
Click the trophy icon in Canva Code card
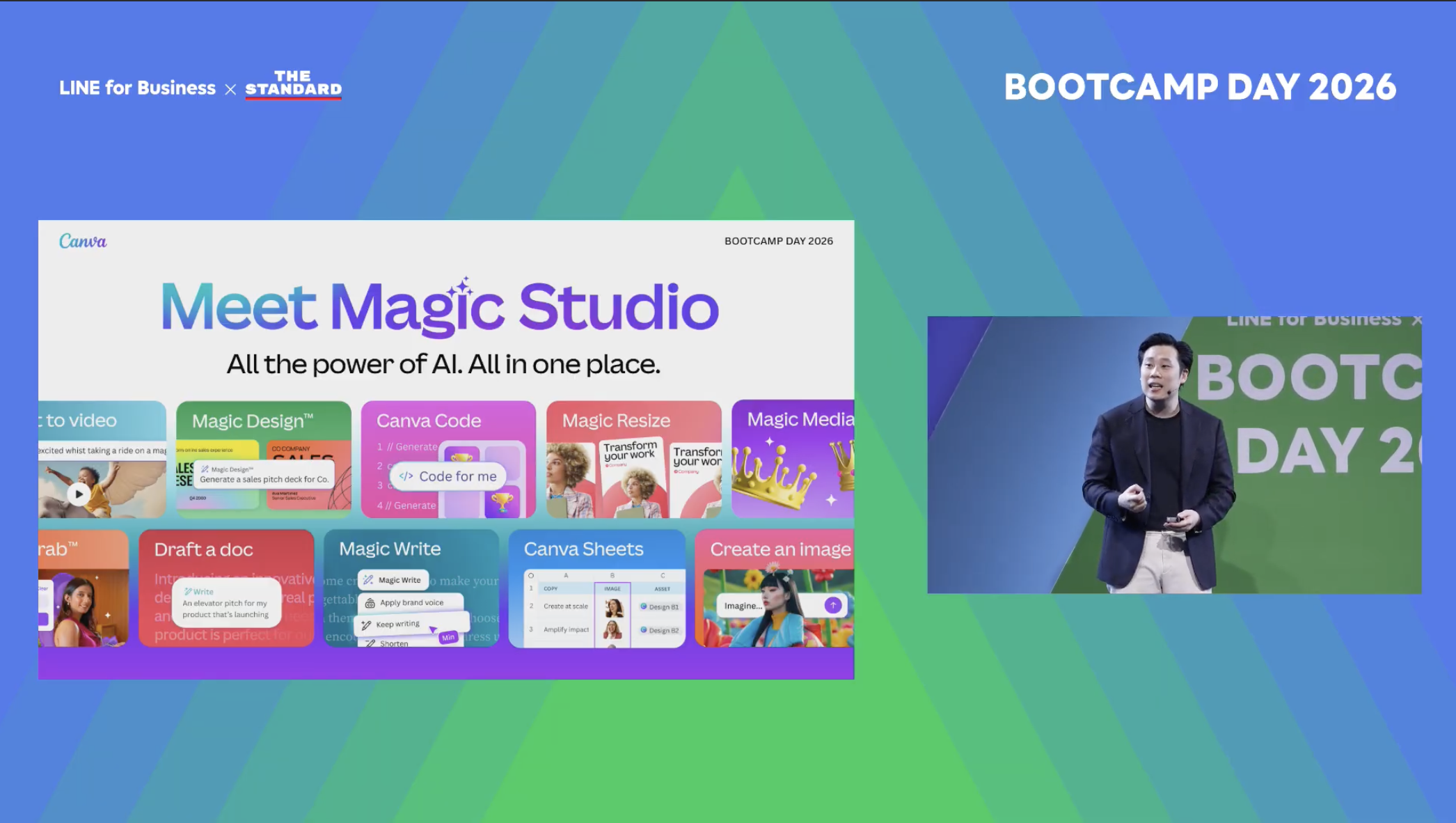[502, 501]
